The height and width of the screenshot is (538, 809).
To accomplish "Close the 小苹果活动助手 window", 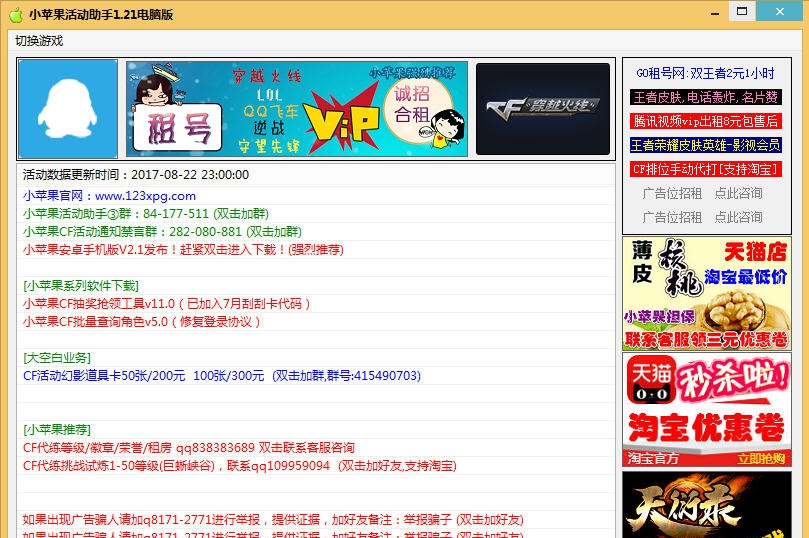I will pyautogui.click(x=780, y=11).
